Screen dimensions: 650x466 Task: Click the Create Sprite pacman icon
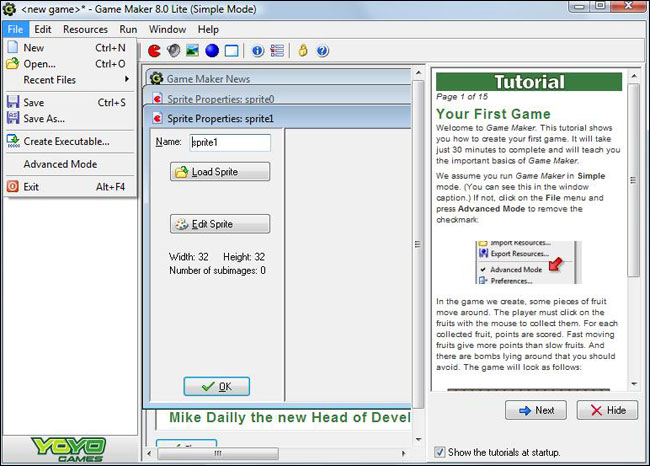[155, 50]
